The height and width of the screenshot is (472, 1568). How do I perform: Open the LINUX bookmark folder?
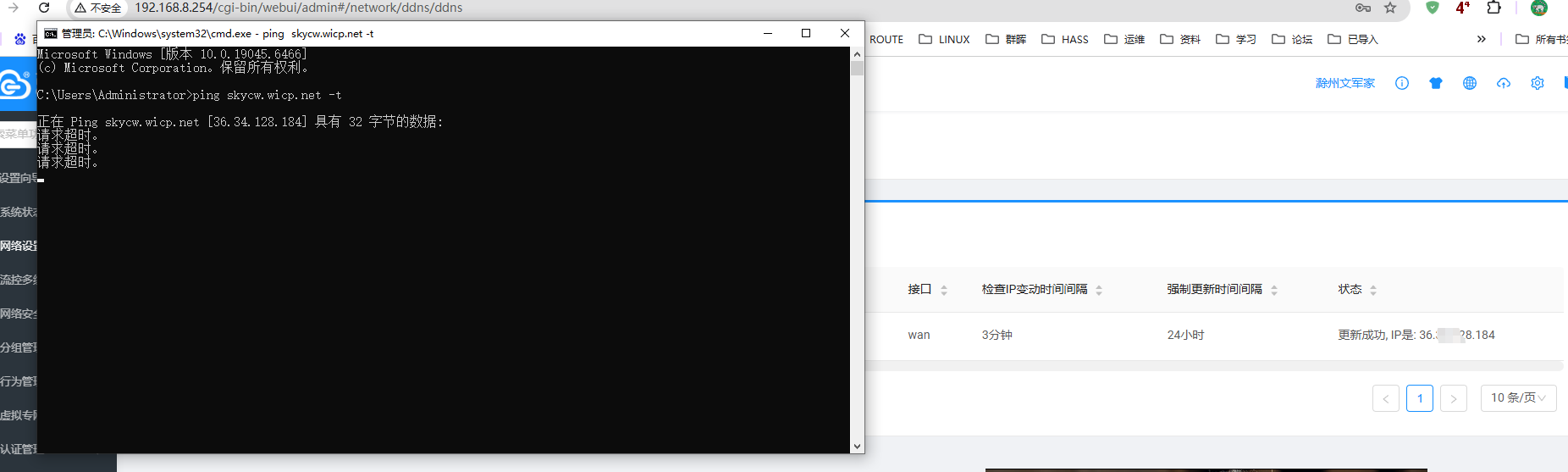[x=945, y=39]
